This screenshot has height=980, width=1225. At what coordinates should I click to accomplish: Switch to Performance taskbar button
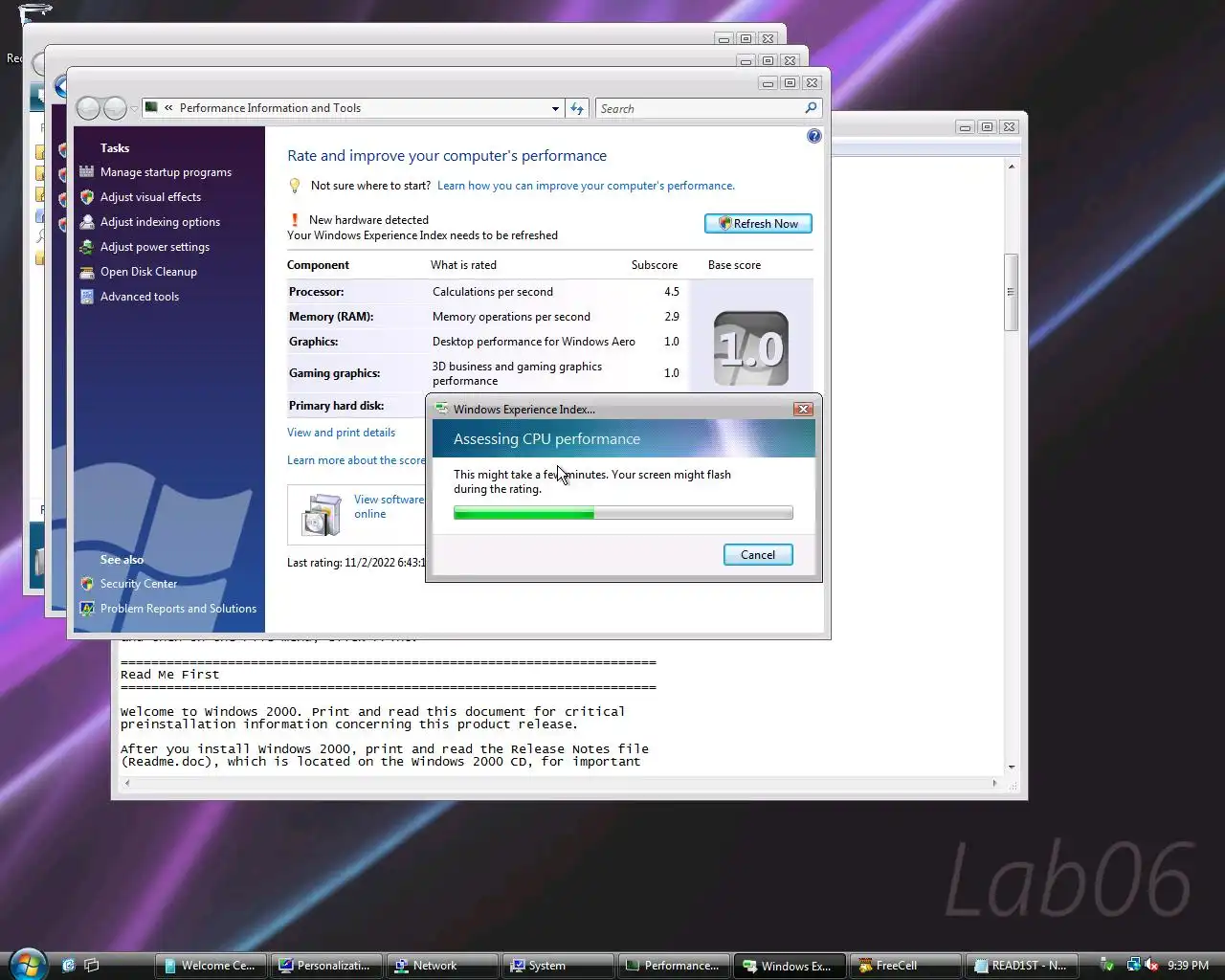click(x=674, y=966)
